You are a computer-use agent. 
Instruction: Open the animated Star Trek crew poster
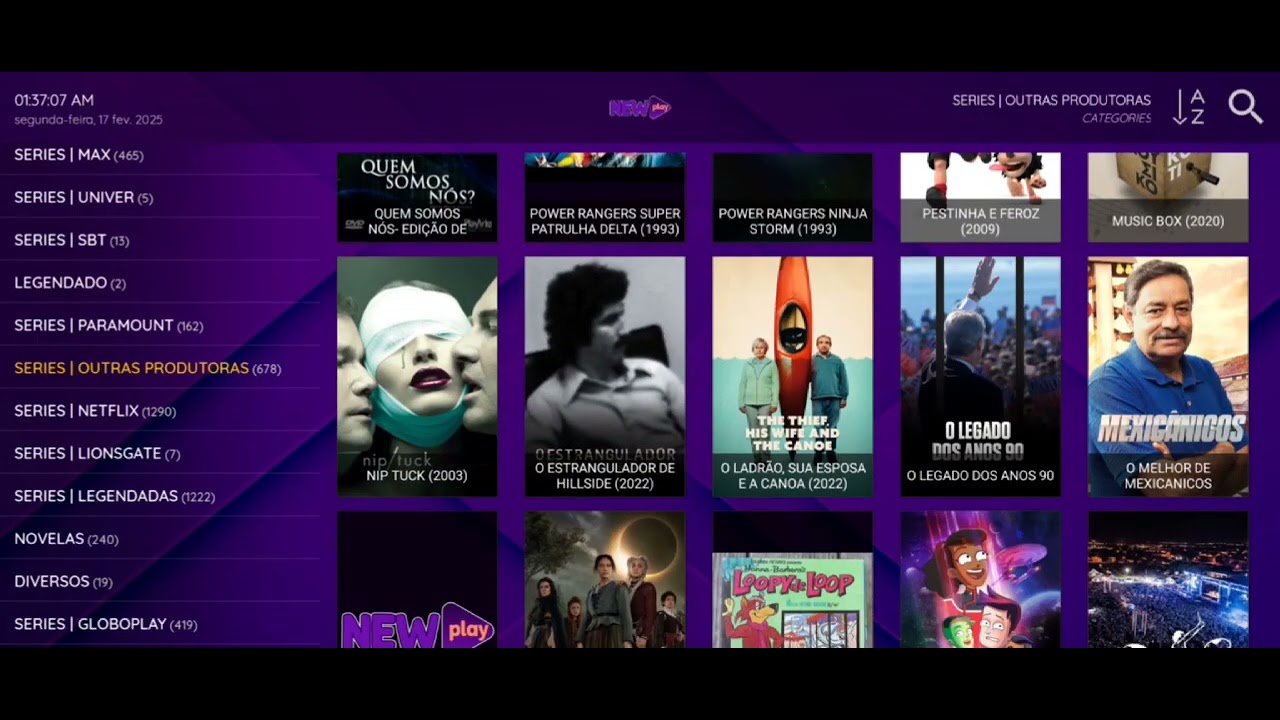(980, 580)
